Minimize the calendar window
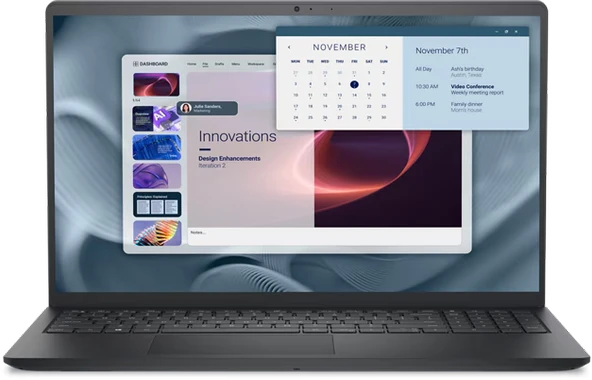 click(497, 32)
